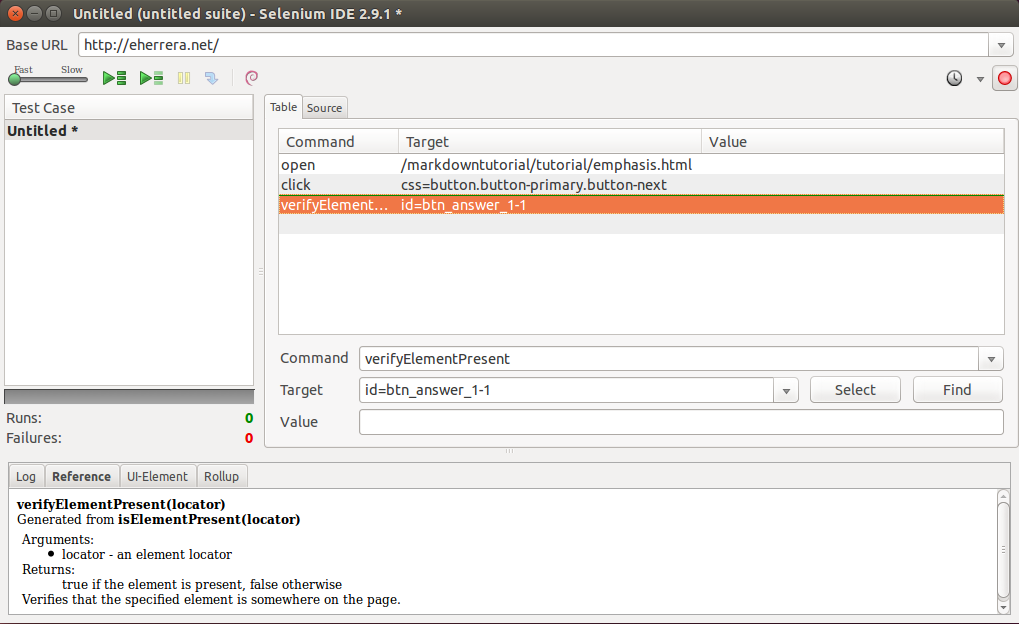Screen dimensions: 1019x624
Task: Select the open command row
Action: pyautogui.click(x=641, y=165)
